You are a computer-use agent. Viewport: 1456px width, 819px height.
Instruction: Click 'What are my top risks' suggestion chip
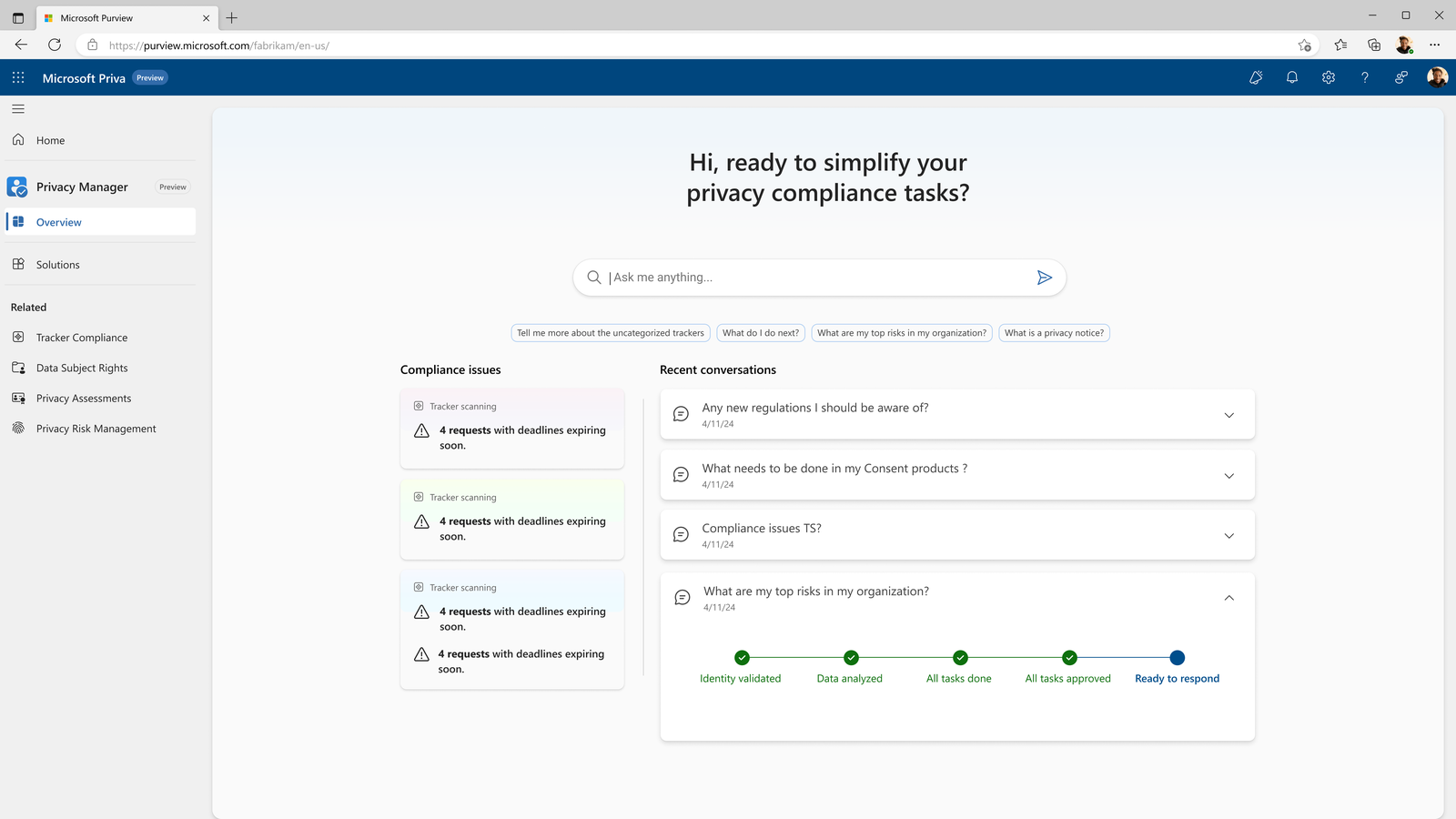tap(902, 333)
